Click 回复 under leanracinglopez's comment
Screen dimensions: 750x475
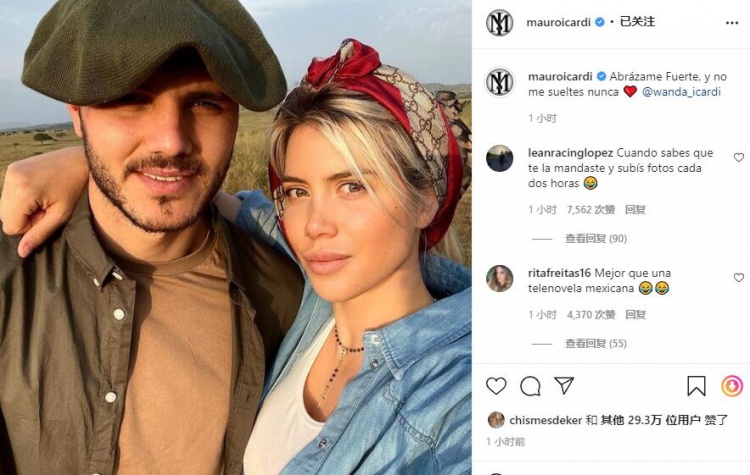635,210
